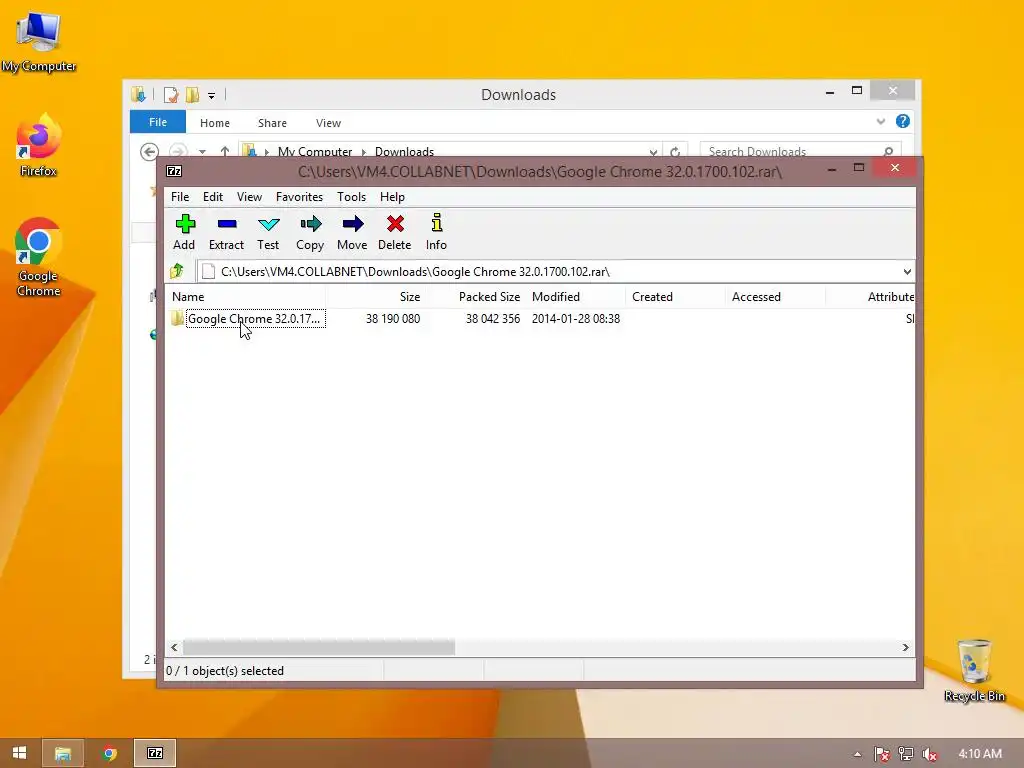This screenshot has width=1024, height=768.
Task: Open Google Chrome desktop shortcut
Action: point(39,257)
